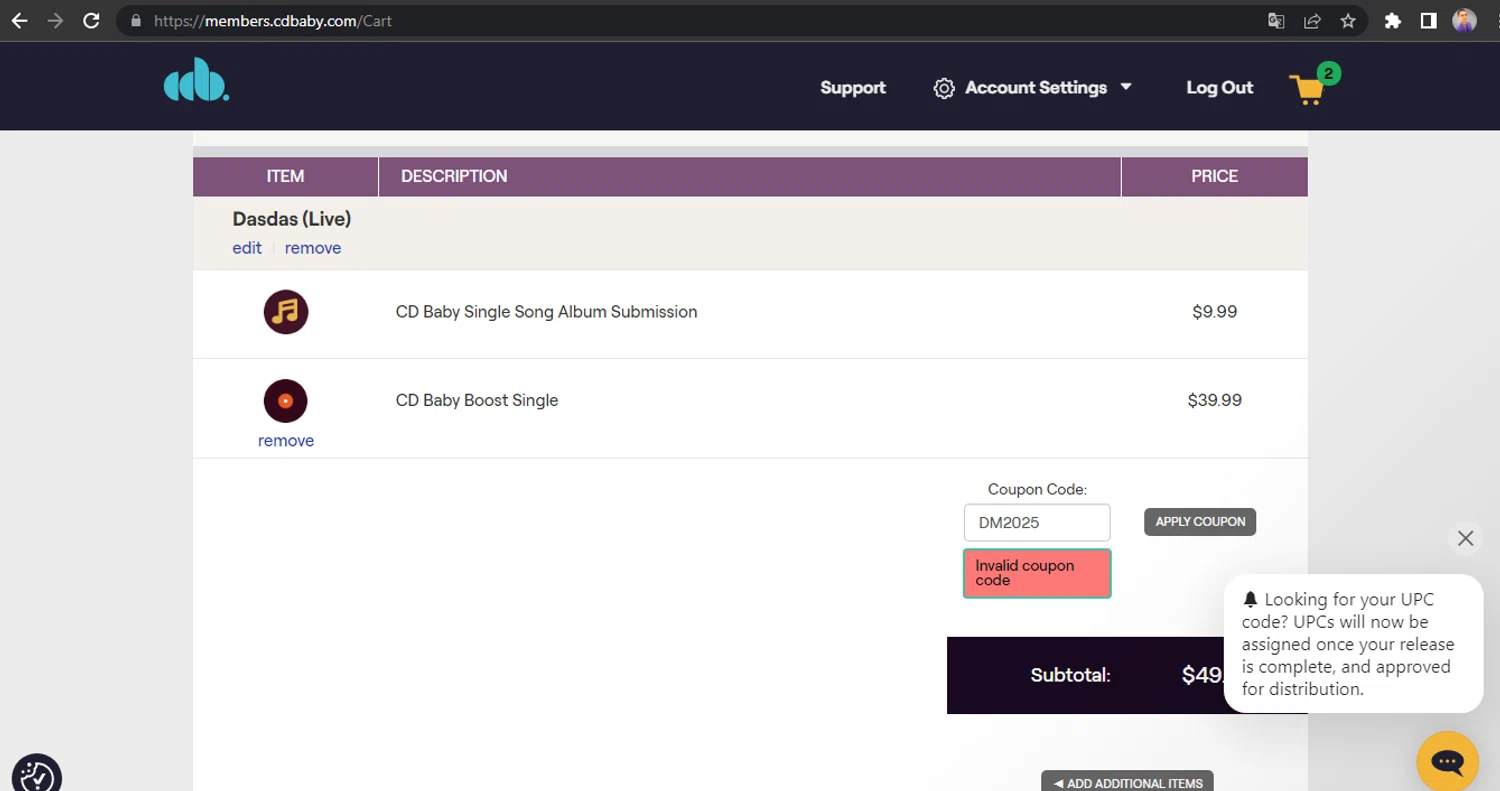Click CD Baby Single Song Album Submission

547,312
